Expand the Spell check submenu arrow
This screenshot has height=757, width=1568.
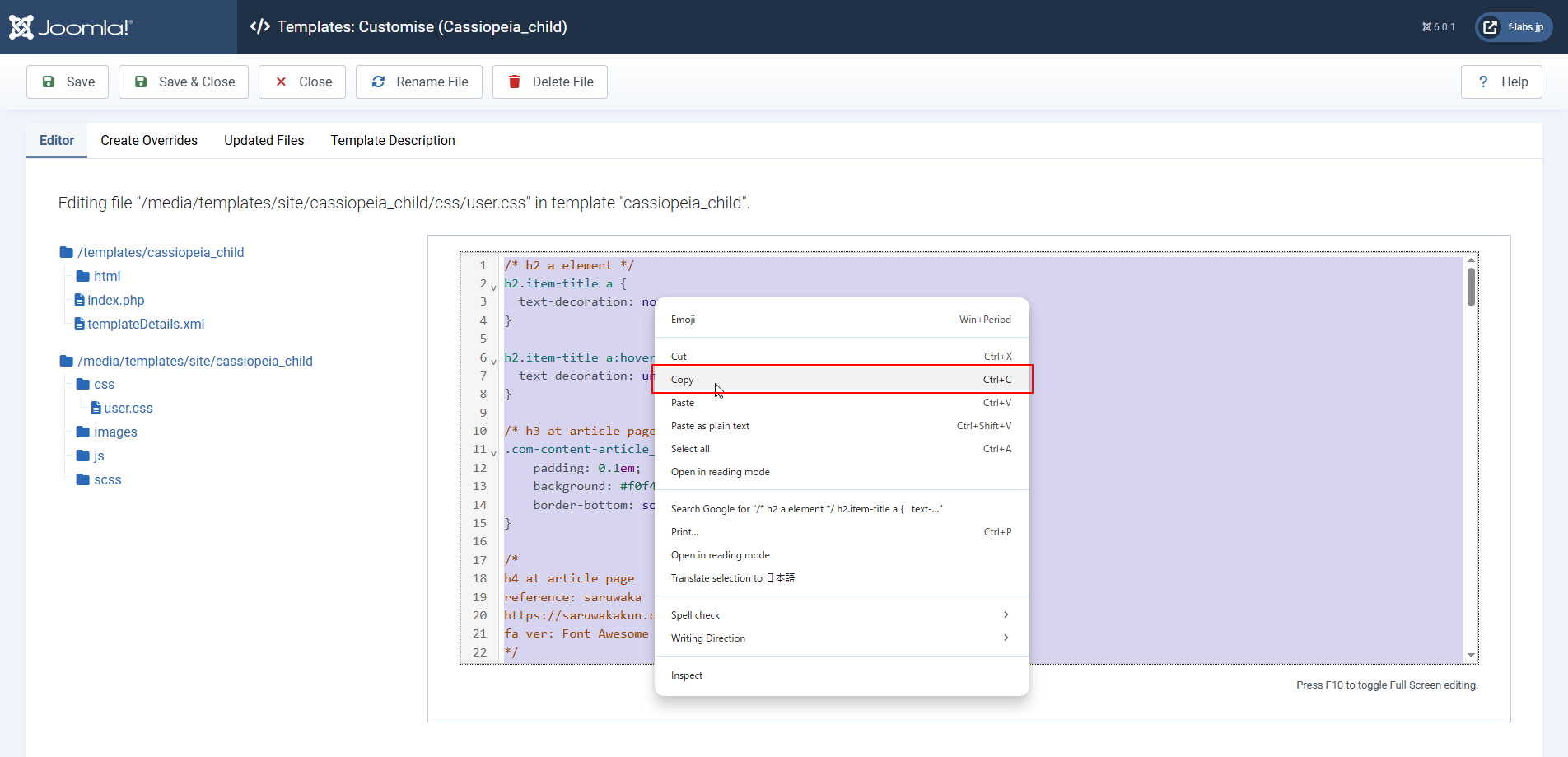click(1006, 615)
